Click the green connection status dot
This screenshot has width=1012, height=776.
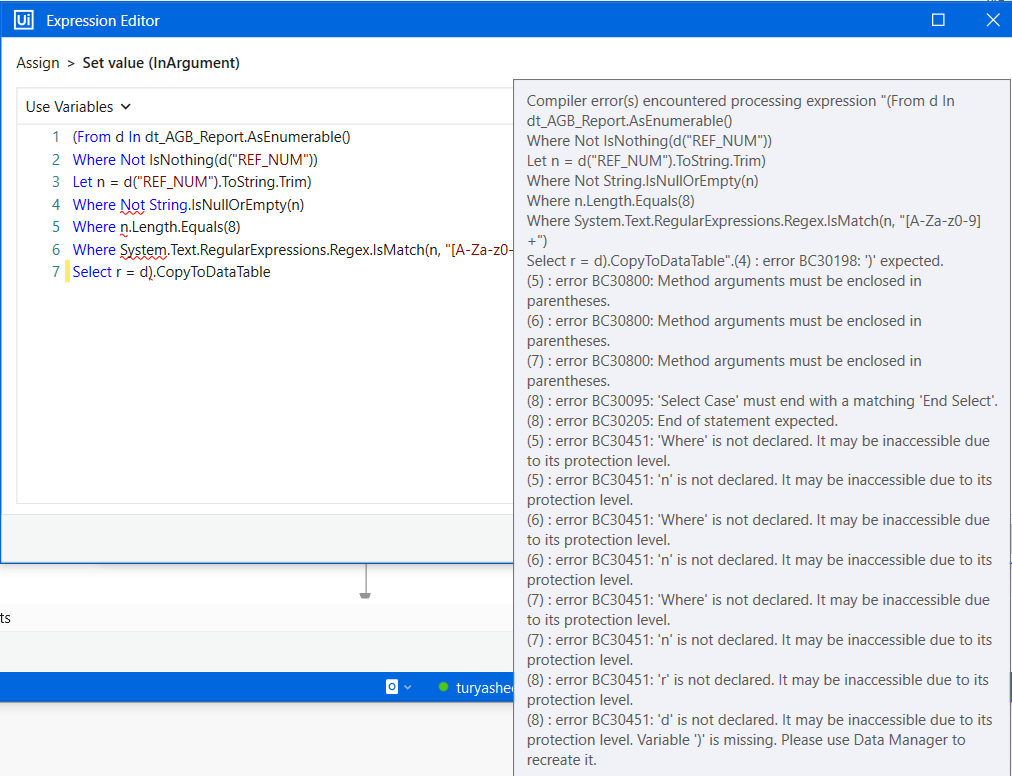[x=443, y=687]
